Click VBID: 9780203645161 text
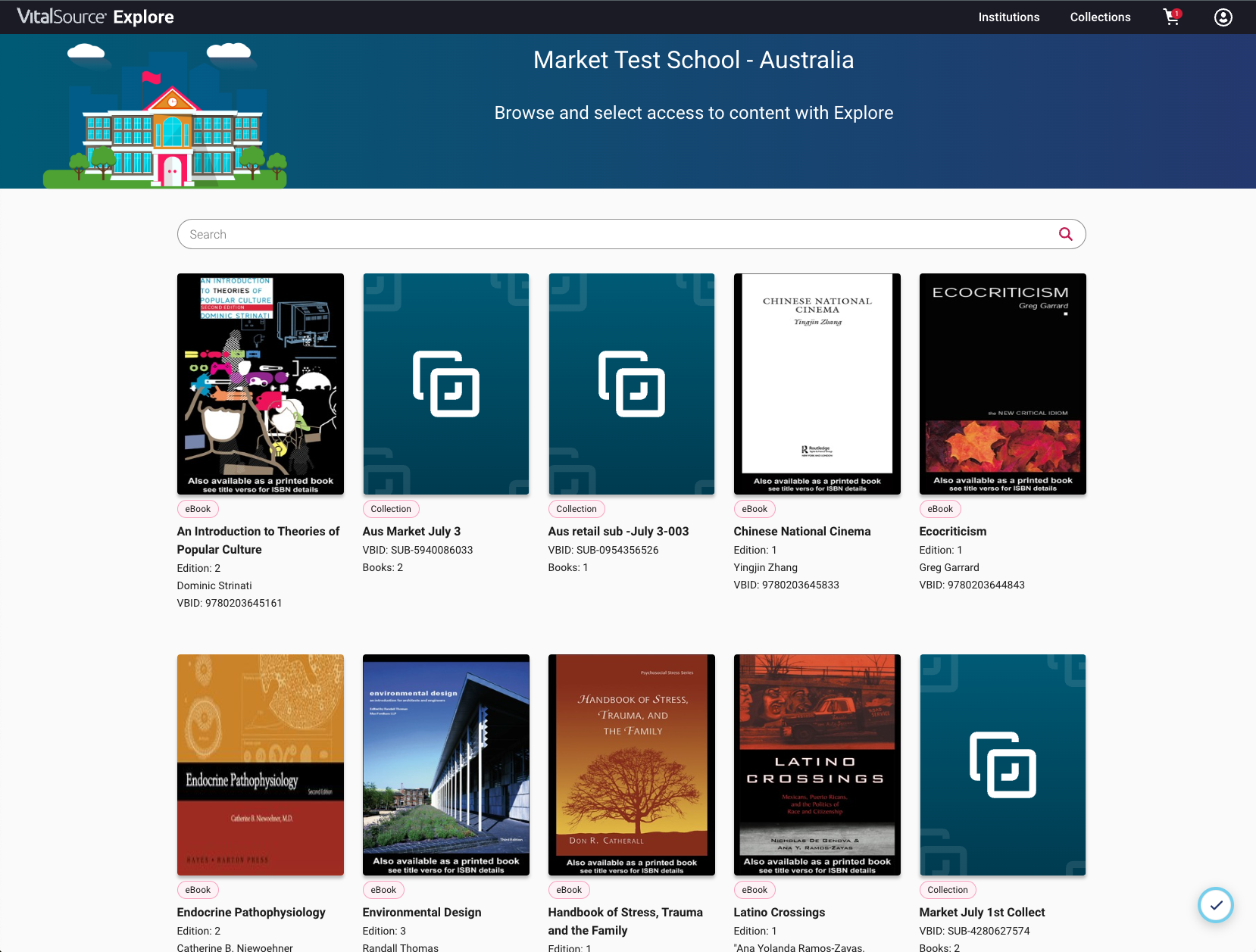The image size is (1256, 952). pyautogui.click(x=230, y=603)
